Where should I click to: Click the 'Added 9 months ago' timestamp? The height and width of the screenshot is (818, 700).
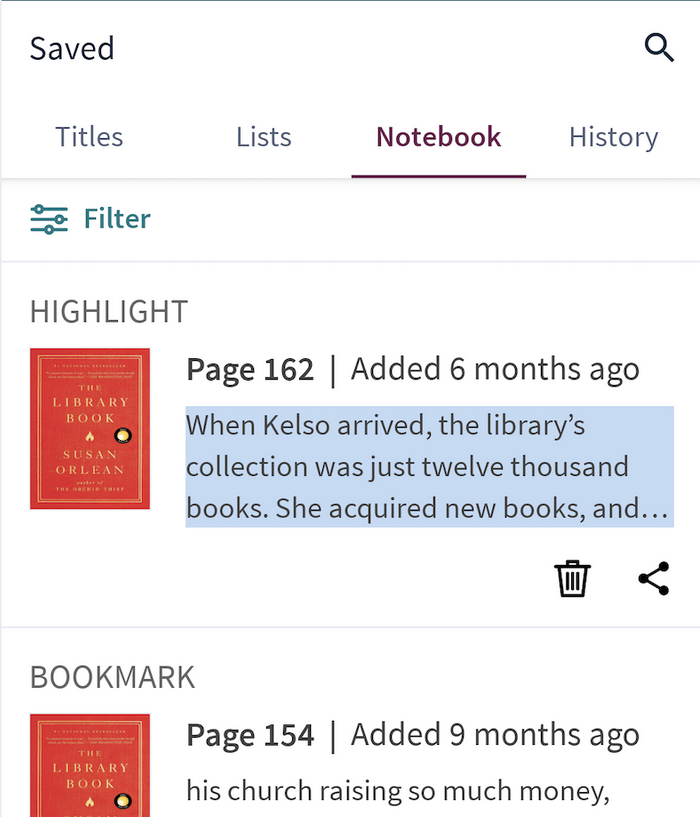[x=495, y=736]
